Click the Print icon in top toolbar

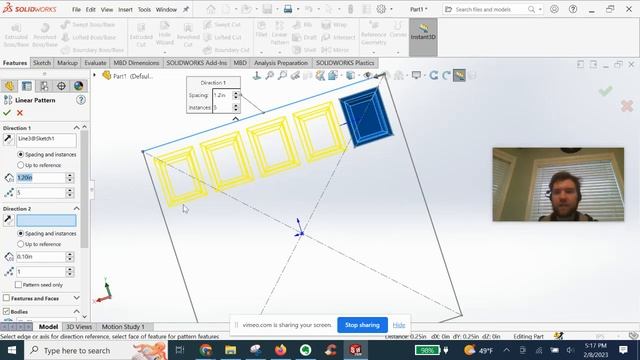coord(288,9)
